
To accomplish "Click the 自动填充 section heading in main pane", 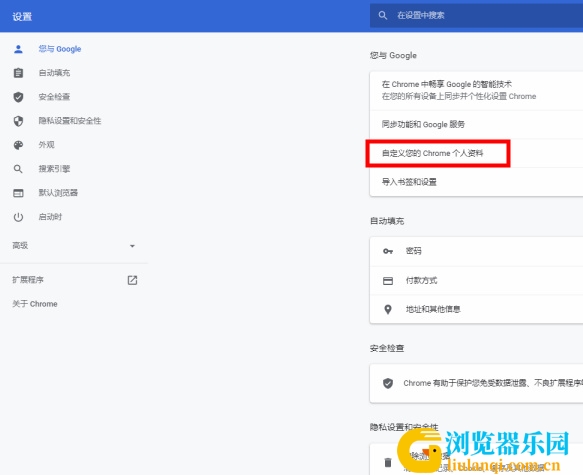I will click(387, 221).
